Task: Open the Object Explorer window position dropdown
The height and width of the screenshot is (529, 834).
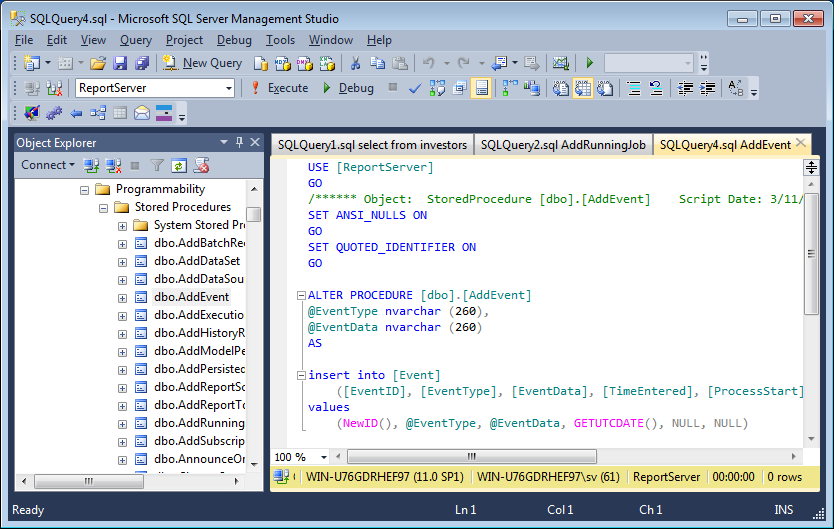Action: tap(224, 142)
